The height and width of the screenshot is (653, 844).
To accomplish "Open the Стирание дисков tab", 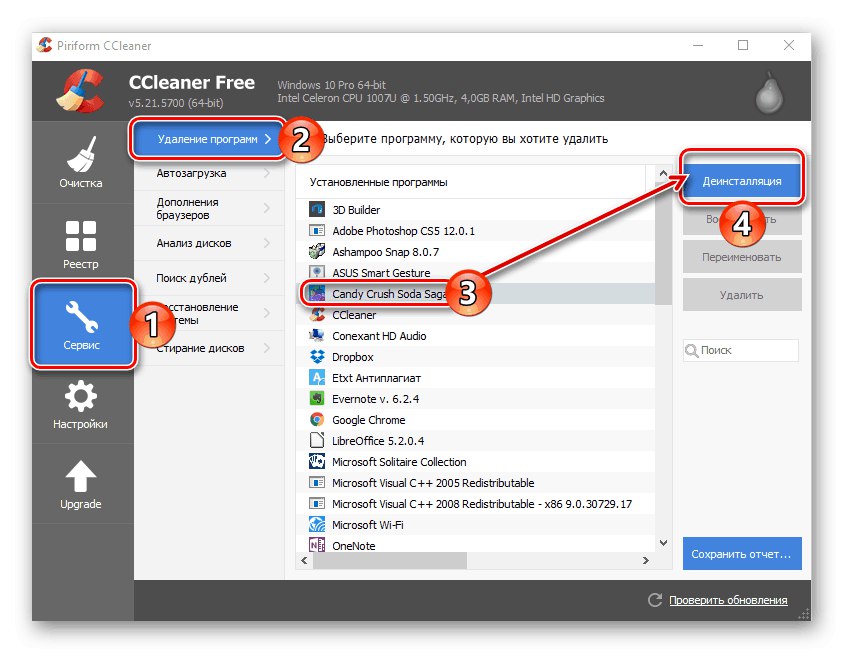I will [x=209, y=348].
